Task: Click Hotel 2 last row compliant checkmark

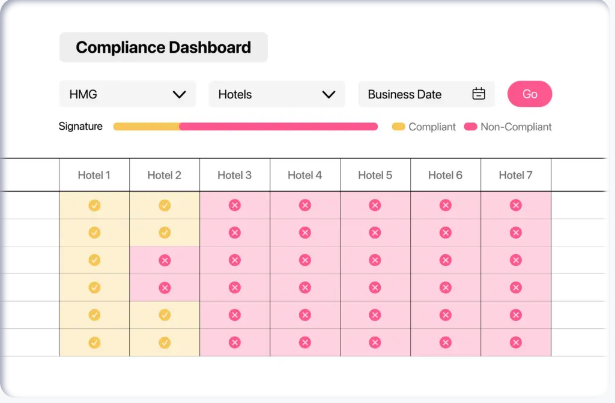Action: (x=164, y=342)
